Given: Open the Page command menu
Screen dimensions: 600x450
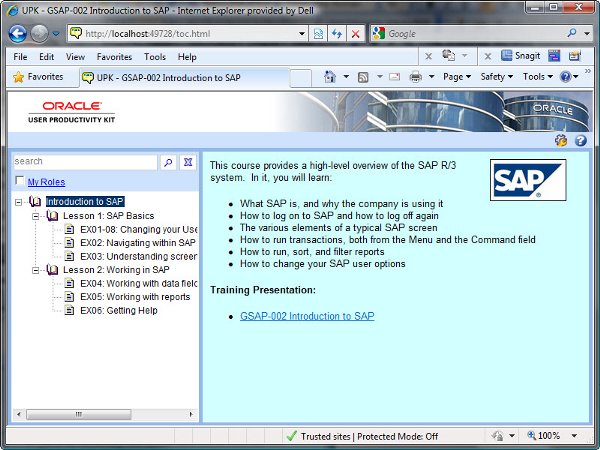Looking at the screenshot, I should coord(457,77).
